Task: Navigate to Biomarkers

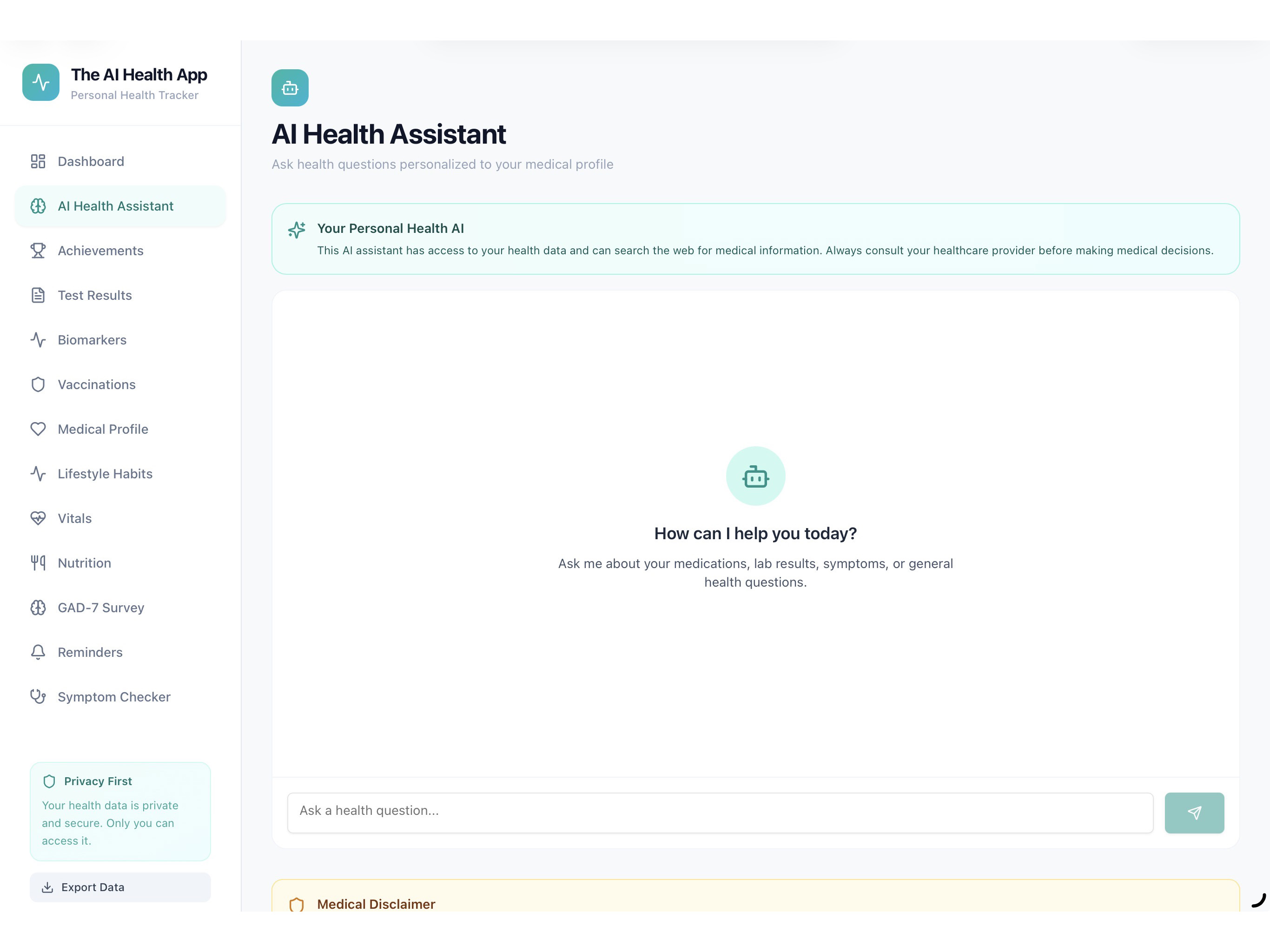Action: point(120,340)
